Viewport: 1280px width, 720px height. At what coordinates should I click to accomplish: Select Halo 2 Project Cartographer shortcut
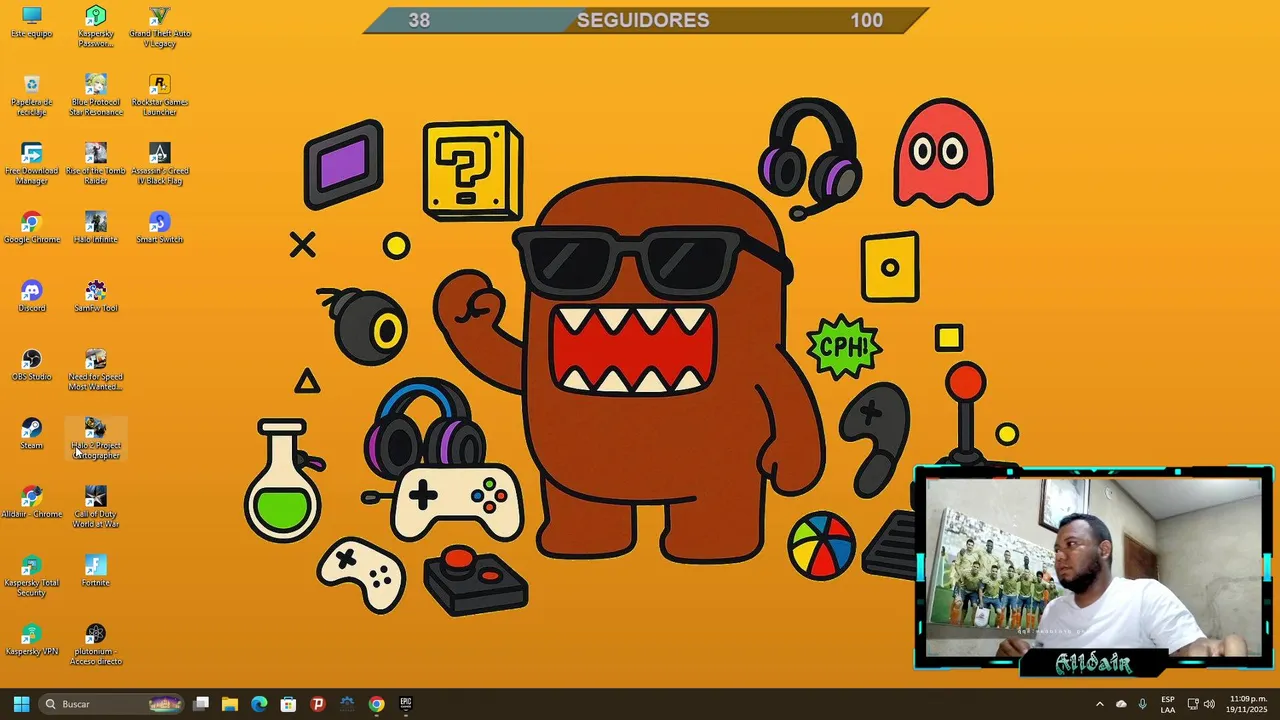coord(95,440)
